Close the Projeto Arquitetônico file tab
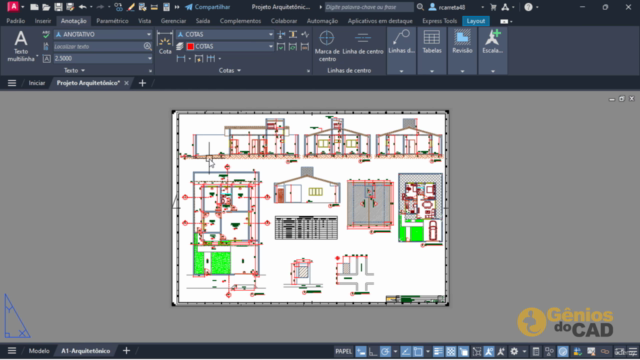The width and height of the screenshot is (640, 360). click(127, 83)
